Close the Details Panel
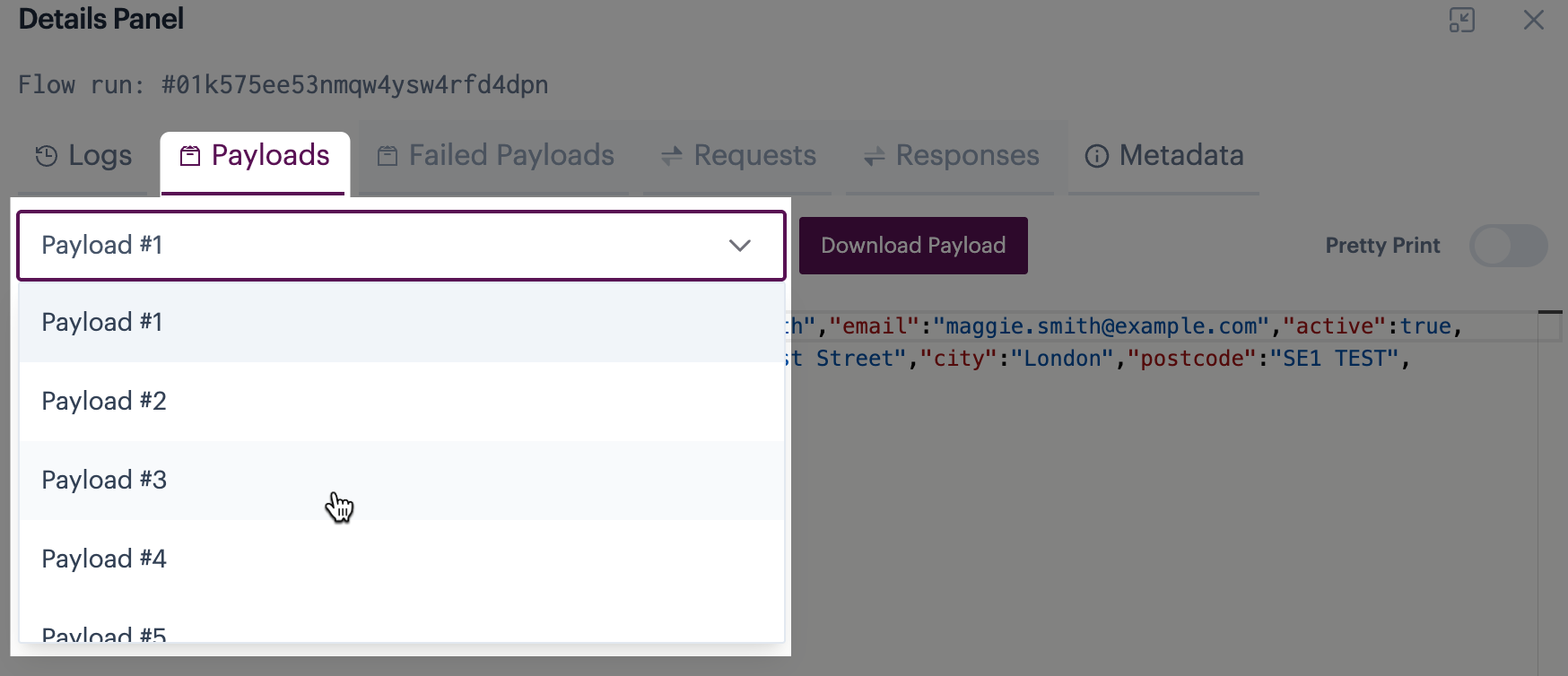Viewport: 1568px width, 676px height. point(1533,20)
